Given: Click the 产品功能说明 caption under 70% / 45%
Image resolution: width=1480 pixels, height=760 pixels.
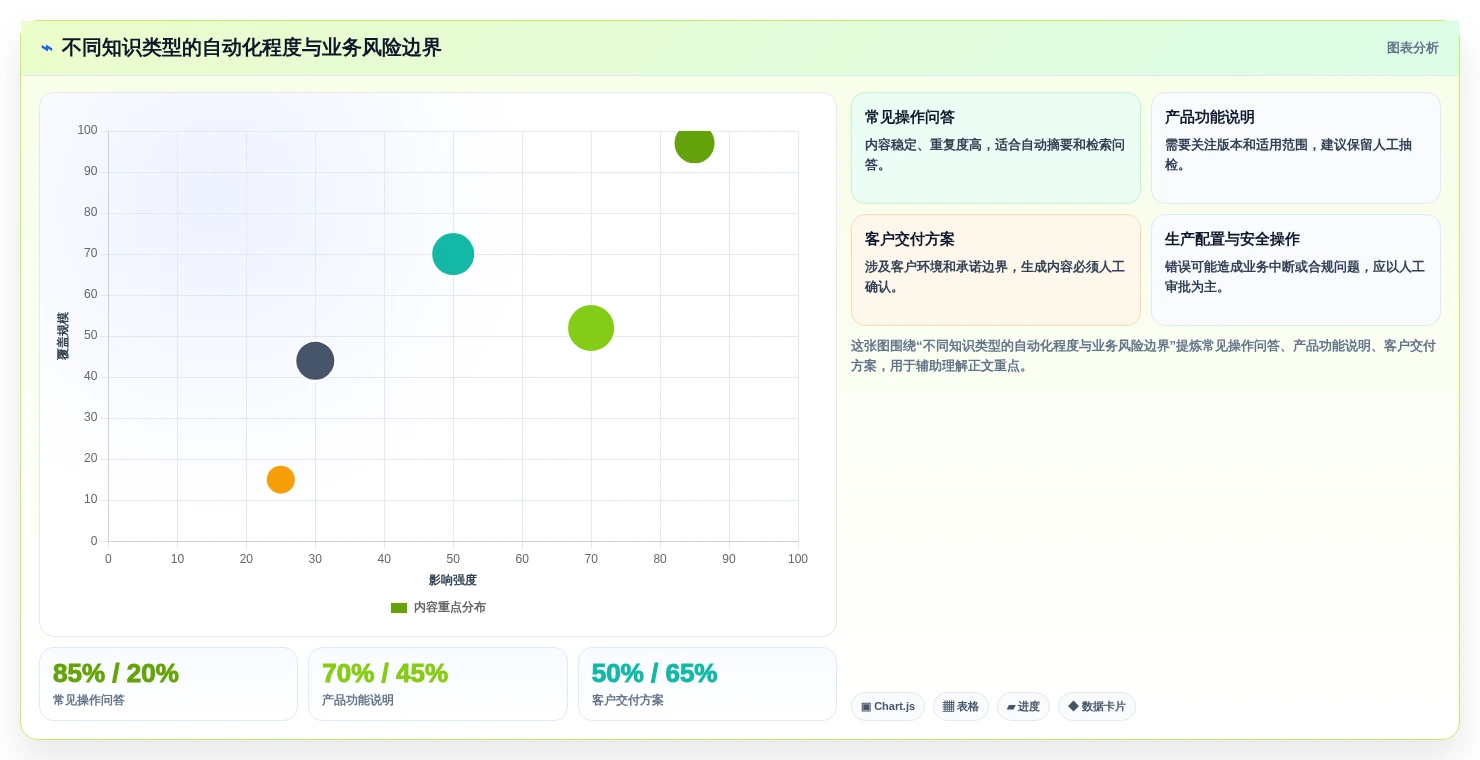Looking at the screenshot, I should click(x=358, y=700).
